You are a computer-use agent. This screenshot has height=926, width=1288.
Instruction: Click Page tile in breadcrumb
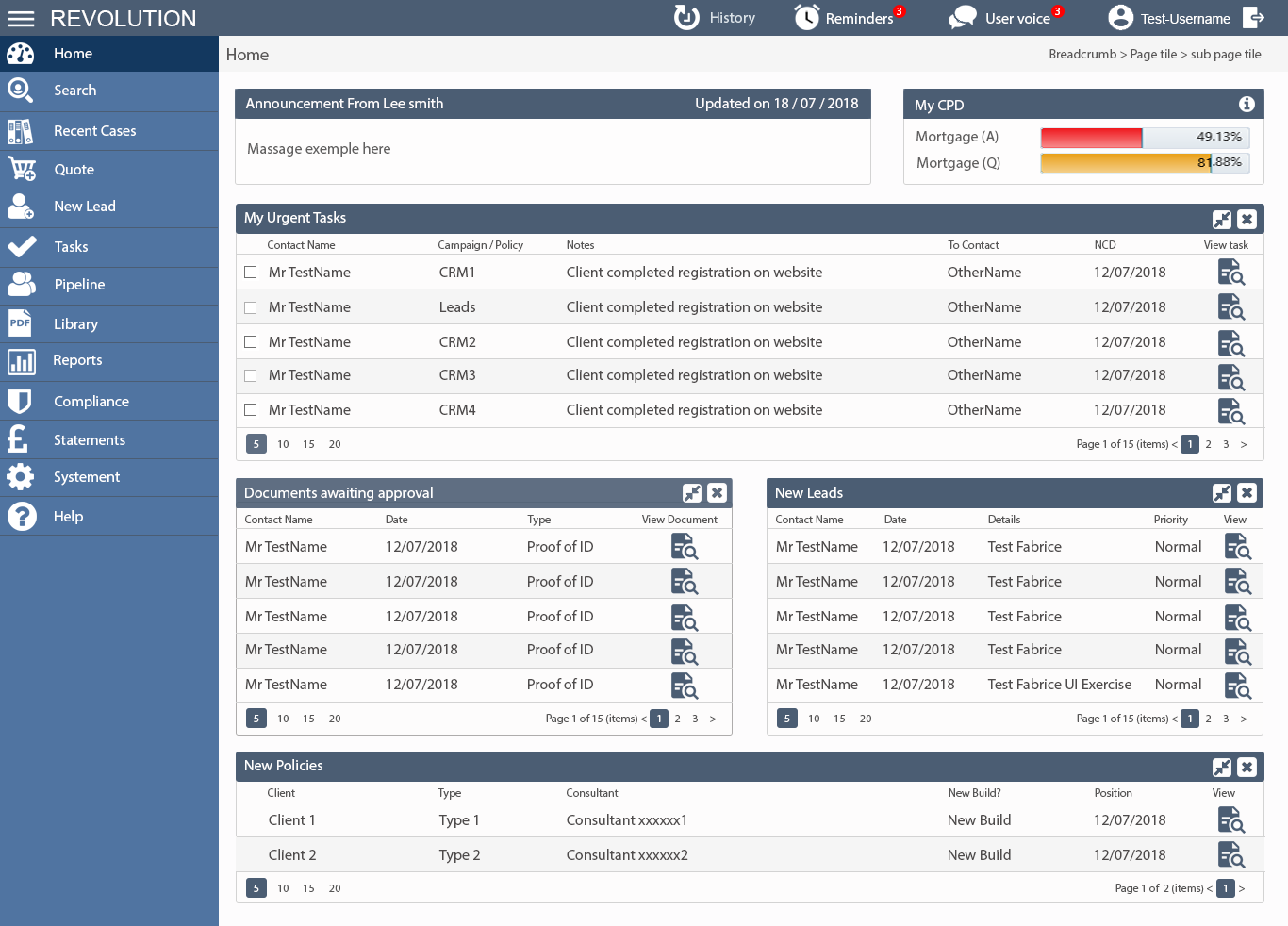(x=1153, y=55)
